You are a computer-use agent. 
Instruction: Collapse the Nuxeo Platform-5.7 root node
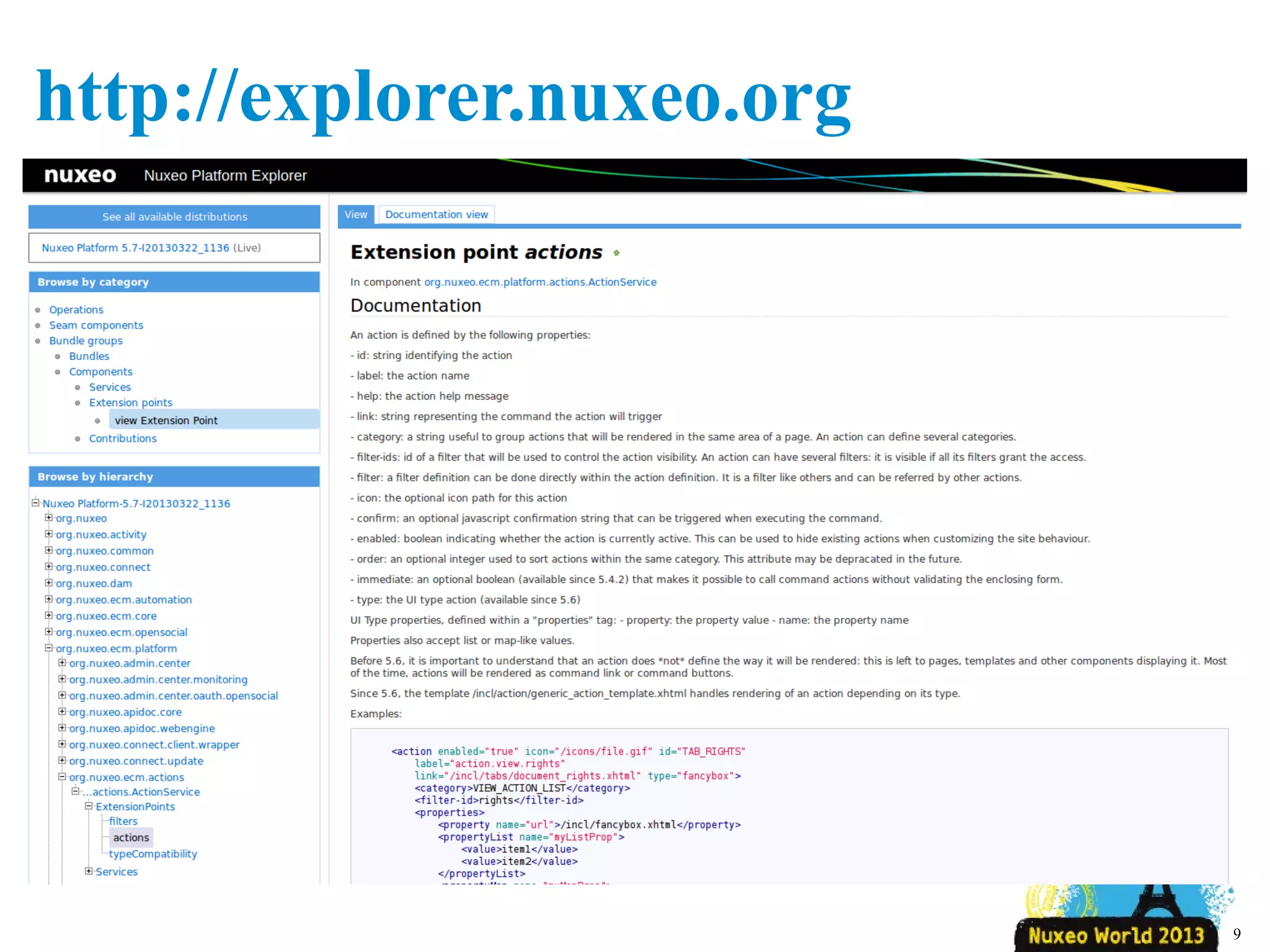36,502
